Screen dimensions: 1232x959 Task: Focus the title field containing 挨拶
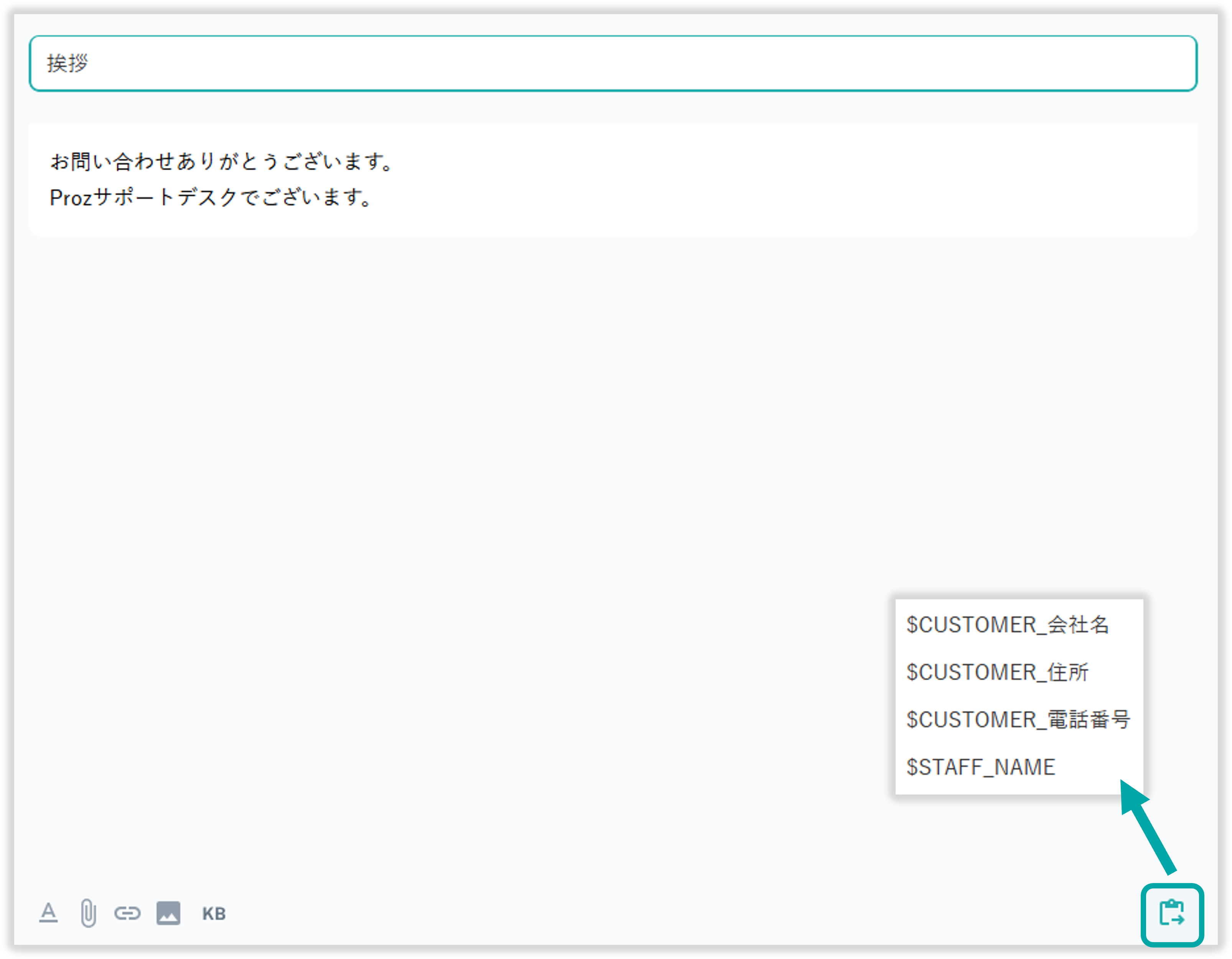(613, 63)
